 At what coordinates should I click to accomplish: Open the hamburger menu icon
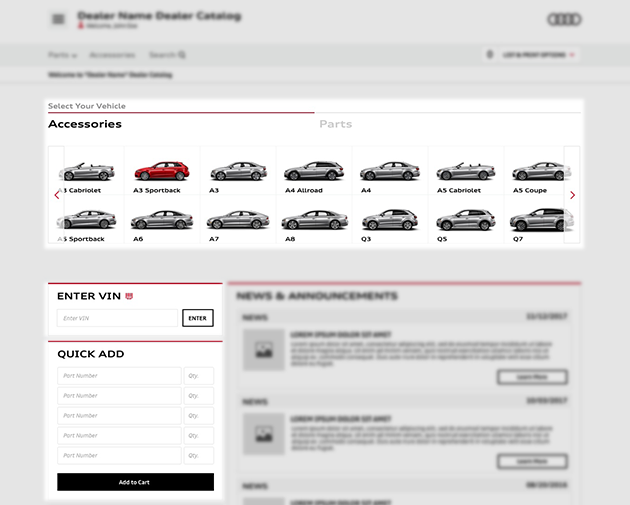[58, 19]
